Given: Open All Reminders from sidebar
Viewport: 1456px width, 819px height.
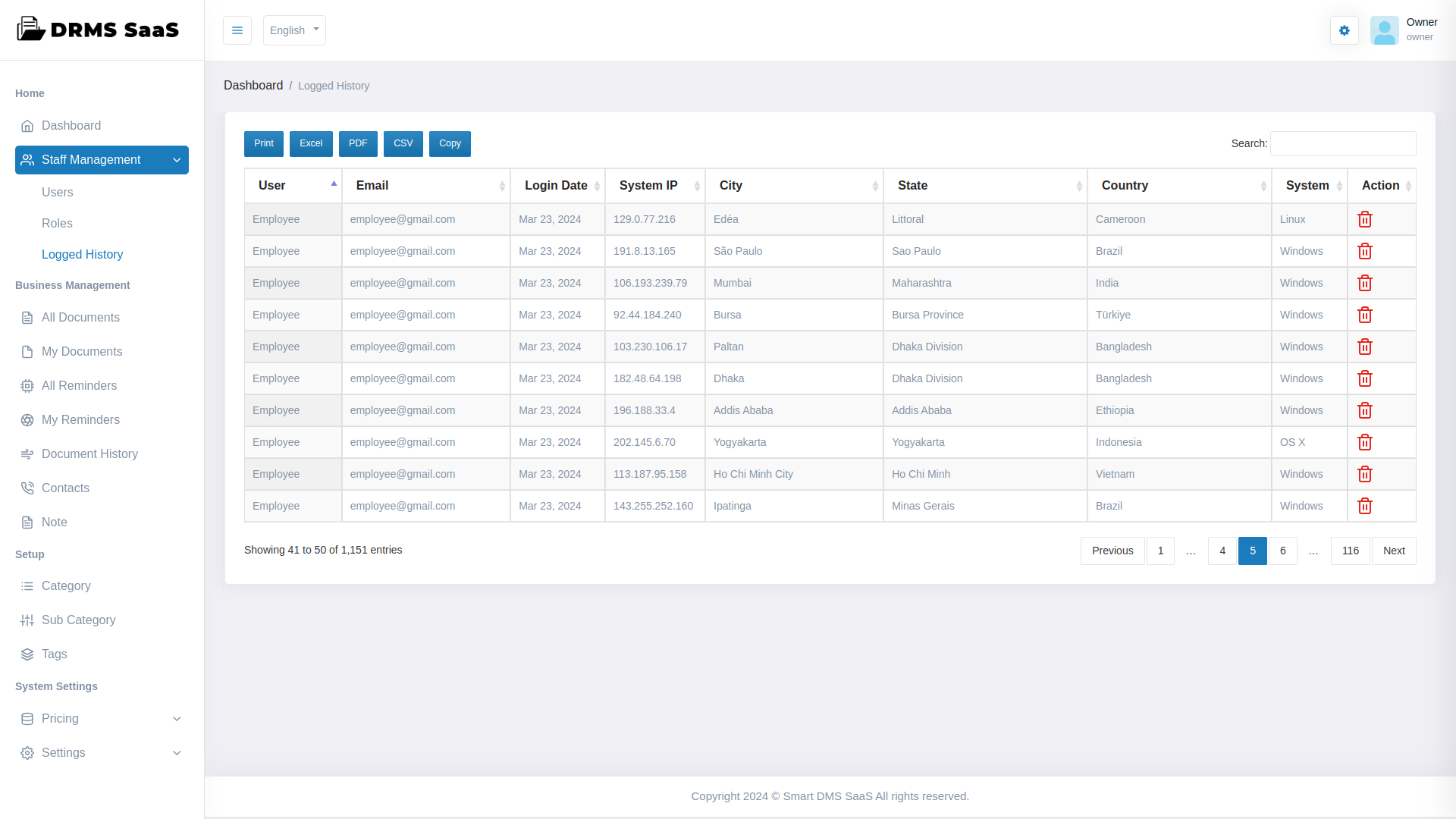Looking at the screenshot, I should click(79, 385).
